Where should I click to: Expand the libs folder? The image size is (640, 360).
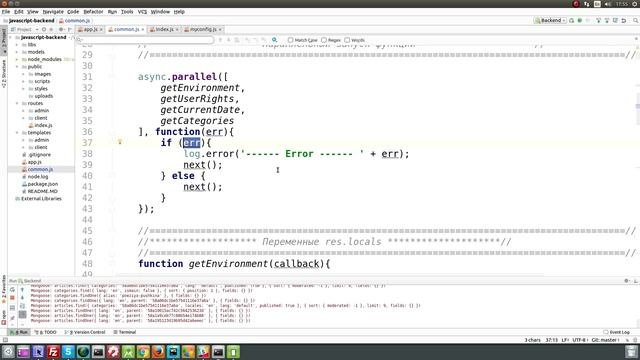(18, 44)
